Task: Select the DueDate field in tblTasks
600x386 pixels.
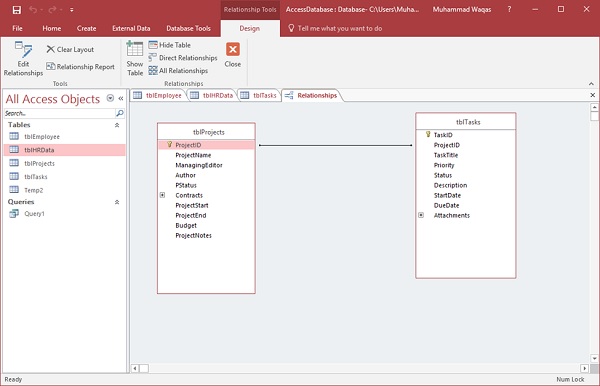Action: click(446, 205)
